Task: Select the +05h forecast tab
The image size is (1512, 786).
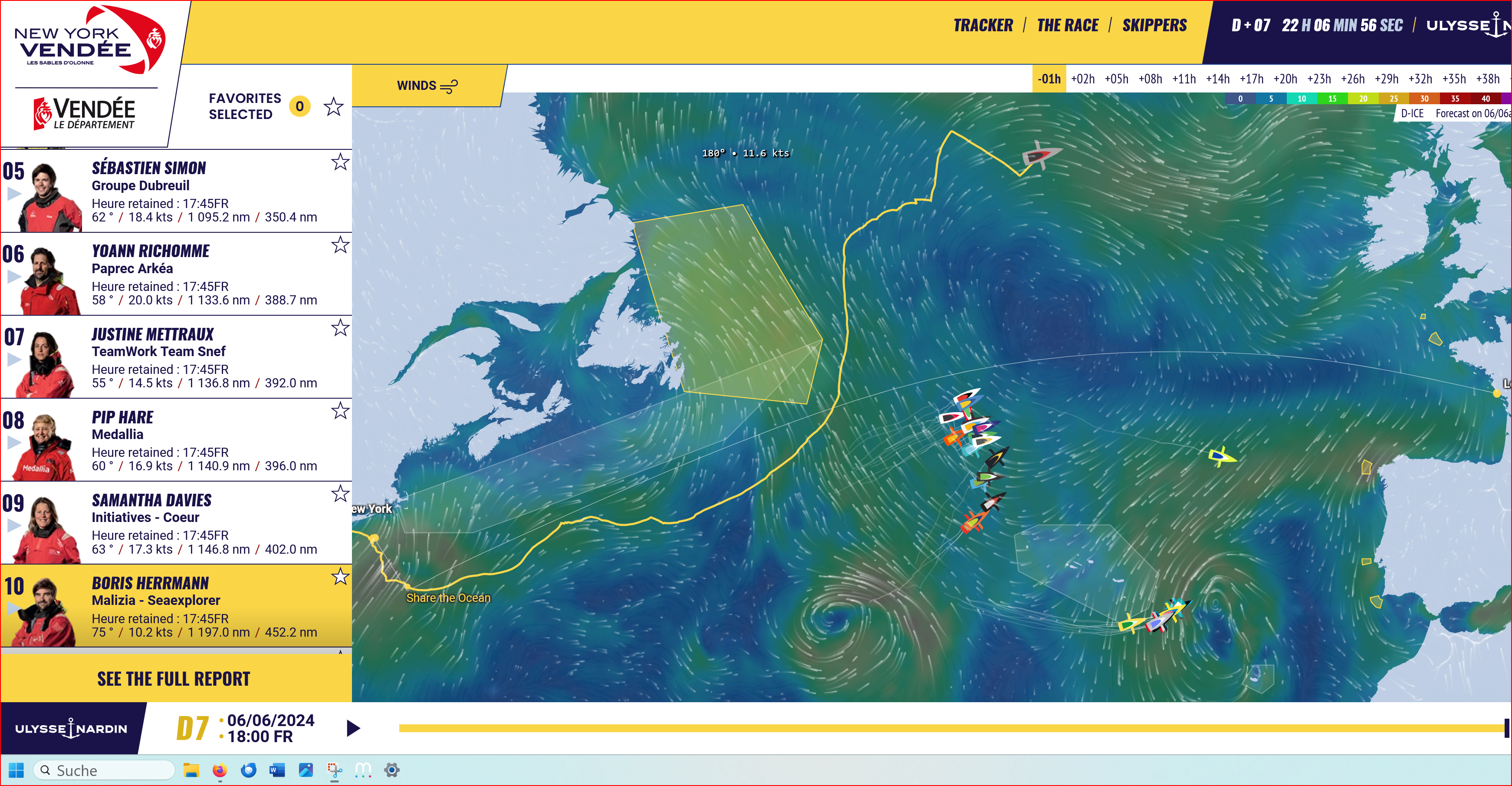Action: point(1116,79)
